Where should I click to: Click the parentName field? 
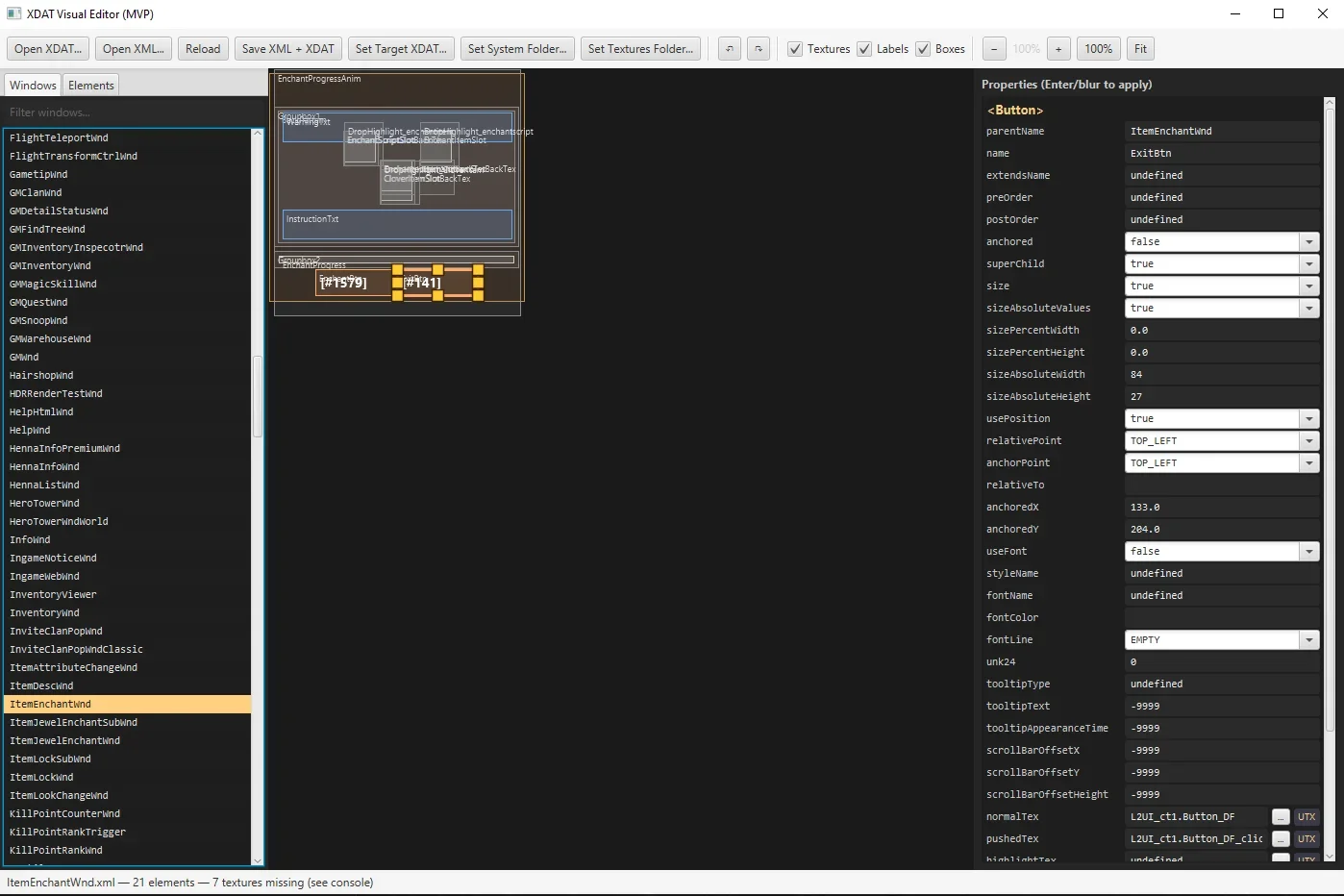click(1222, 132)
